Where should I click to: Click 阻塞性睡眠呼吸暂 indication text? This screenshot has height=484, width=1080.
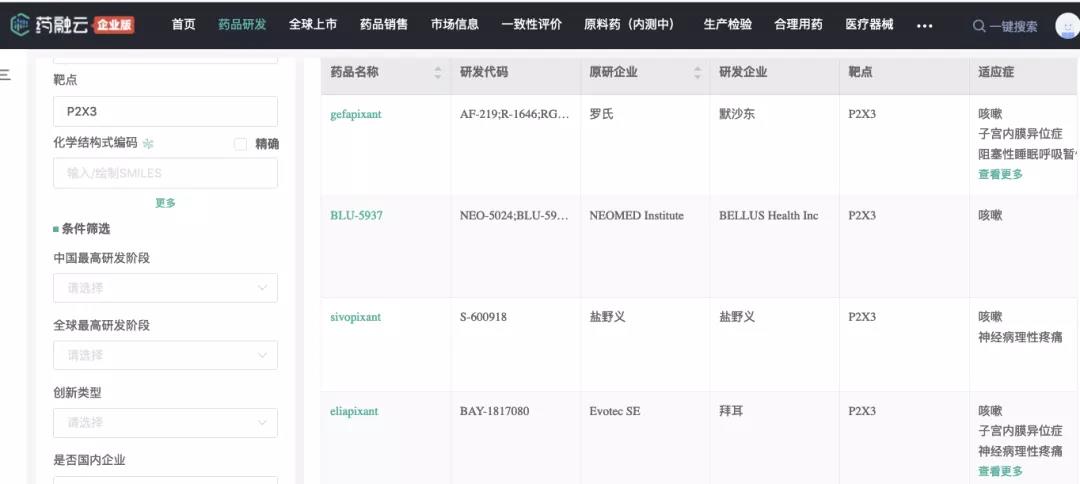pyautogui.click(x=1026, y=154)
